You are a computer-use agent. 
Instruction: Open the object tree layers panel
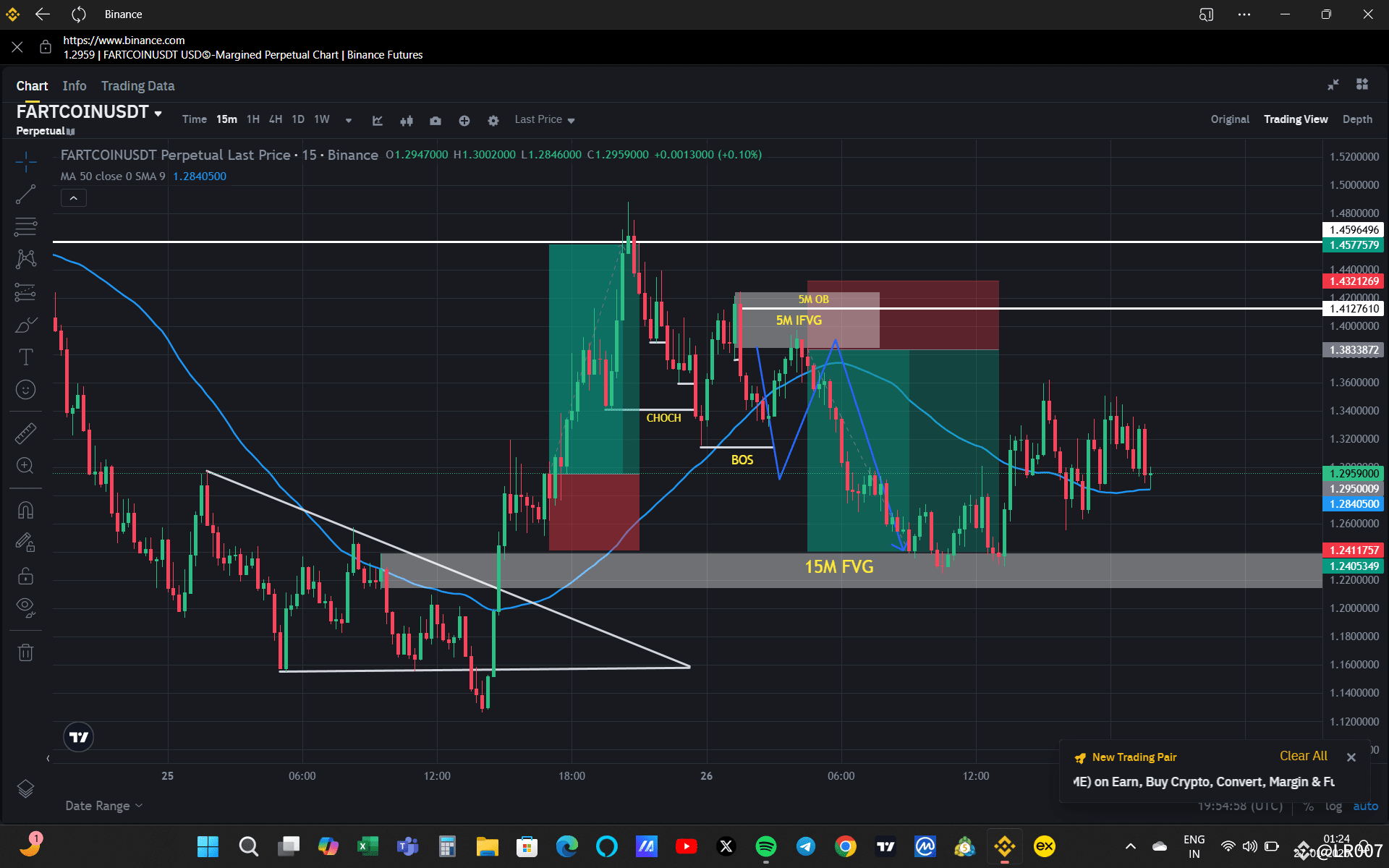(x=26, y=788)
